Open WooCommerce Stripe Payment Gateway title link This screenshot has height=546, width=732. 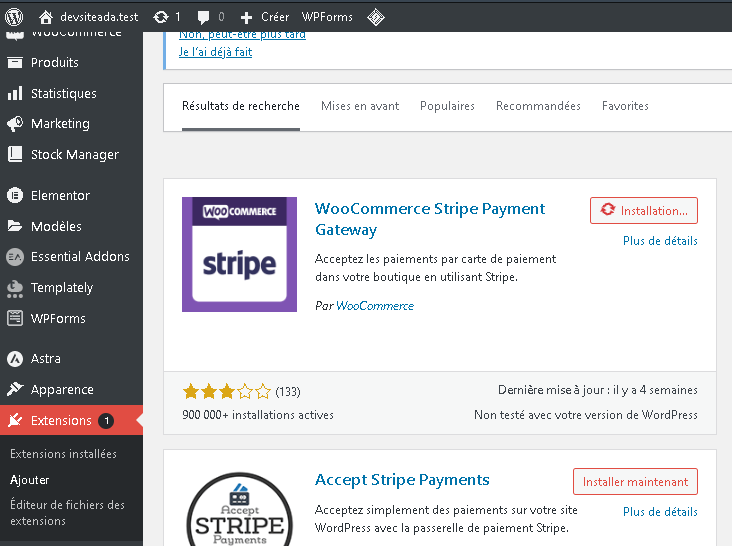point(429,219)
